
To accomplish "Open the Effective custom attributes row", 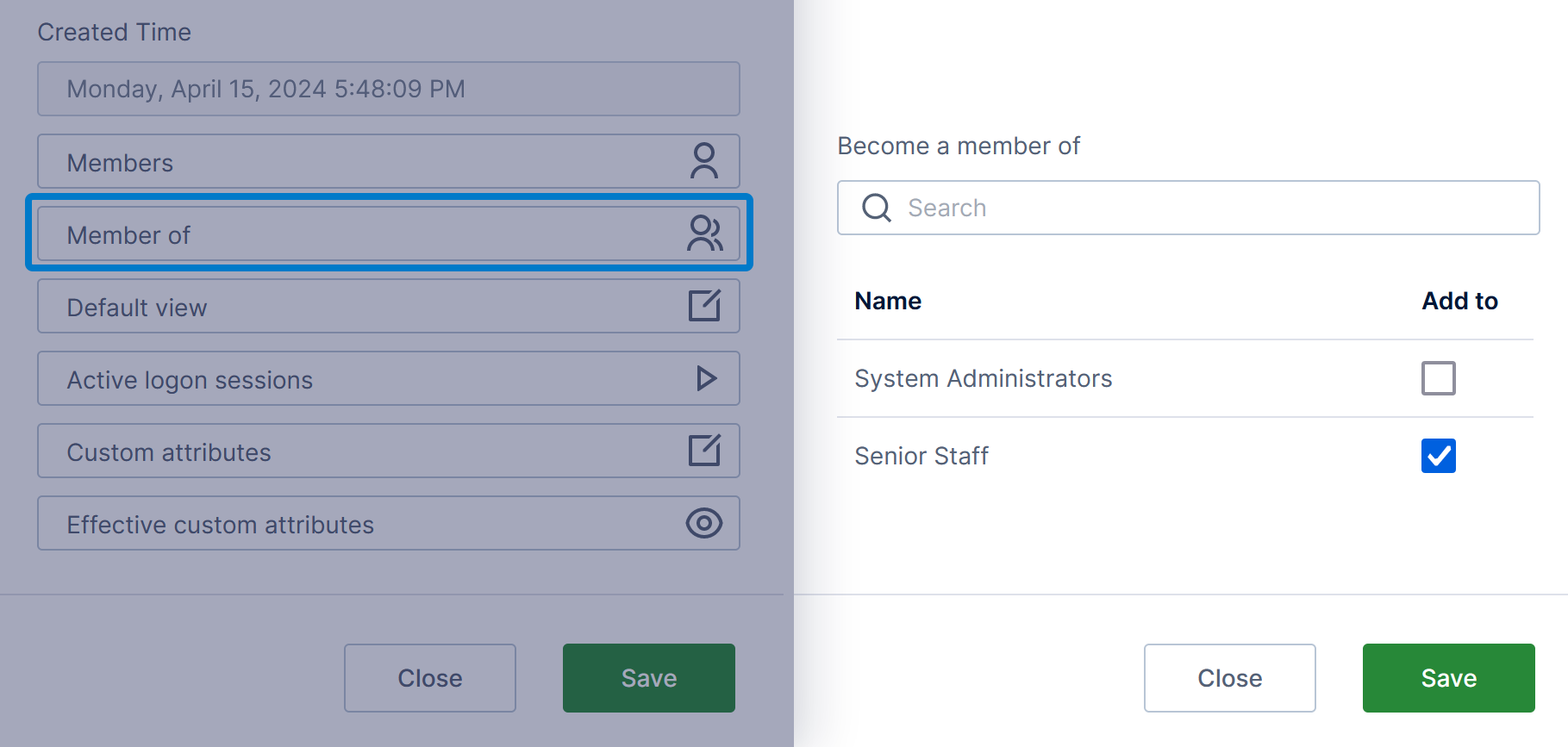I will (x=389, y=523).
